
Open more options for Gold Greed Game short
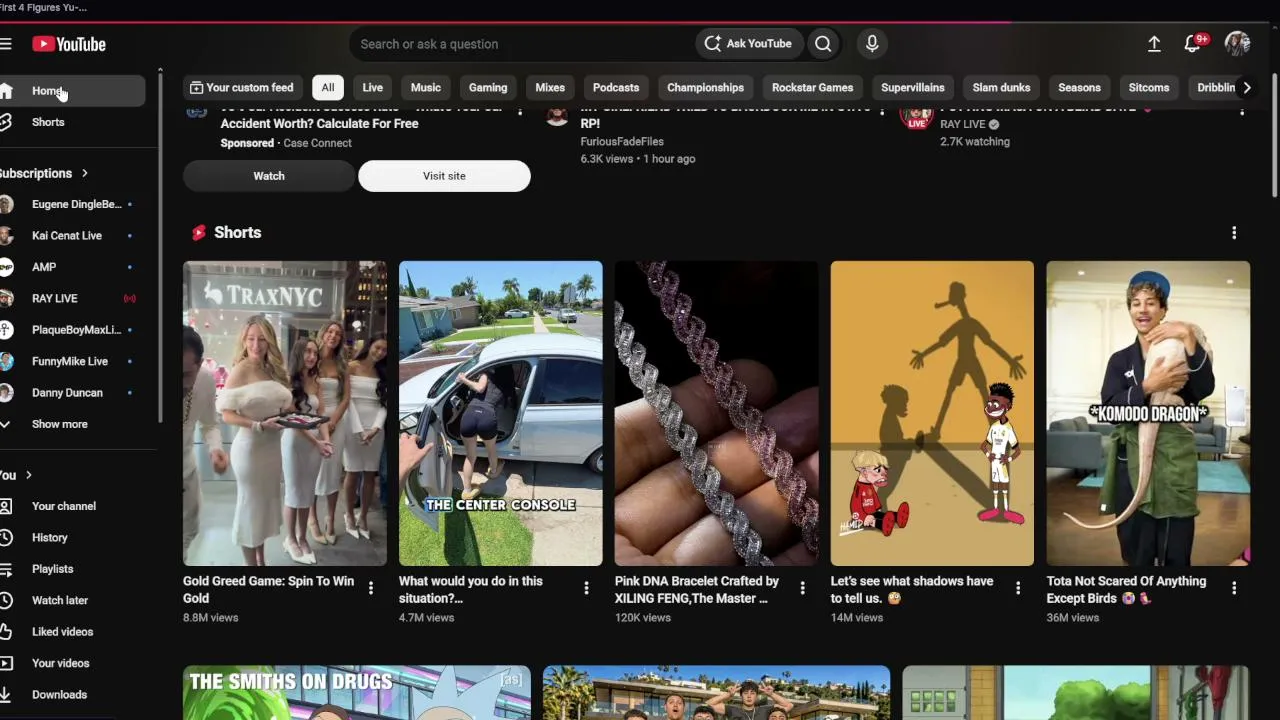[371, 588]
